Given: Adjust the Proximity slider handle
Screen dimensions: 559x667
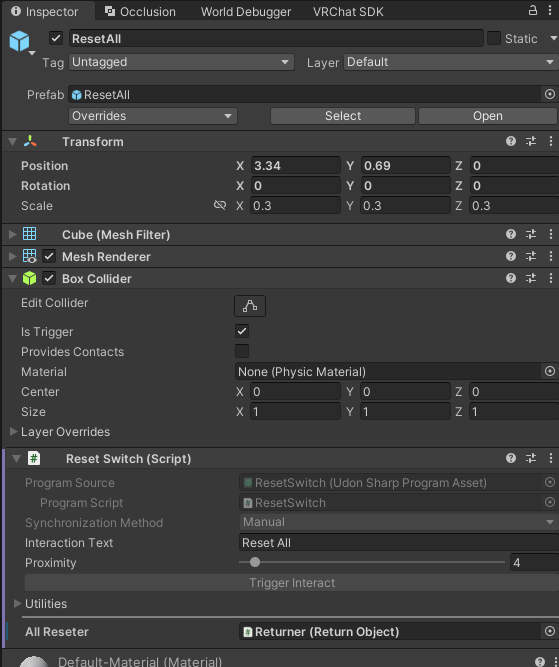Looking at the screenshot, I should [255, 562].
